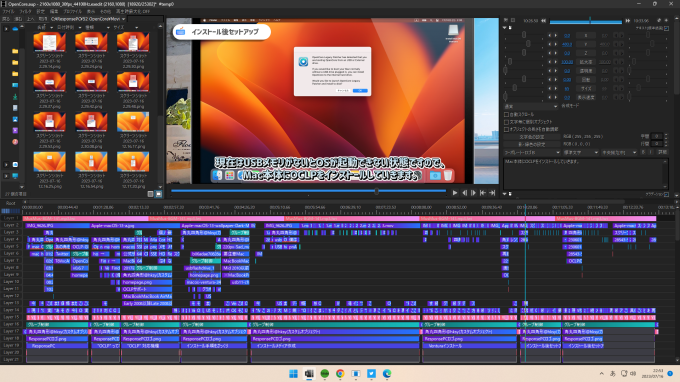Jump to the end of the preview
The width and height of the screenshot is (680, 382).
(x=492, y=193)
